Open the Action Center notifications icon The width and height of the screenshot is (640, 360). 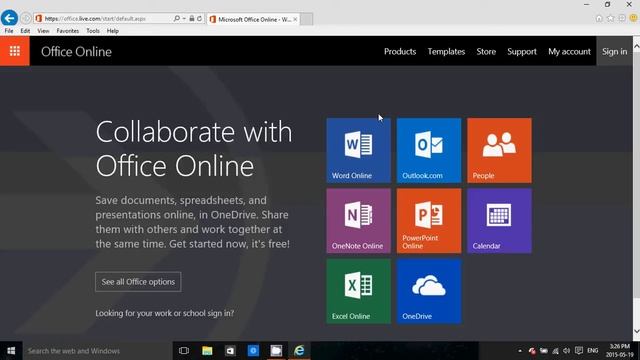coord(579,351)
